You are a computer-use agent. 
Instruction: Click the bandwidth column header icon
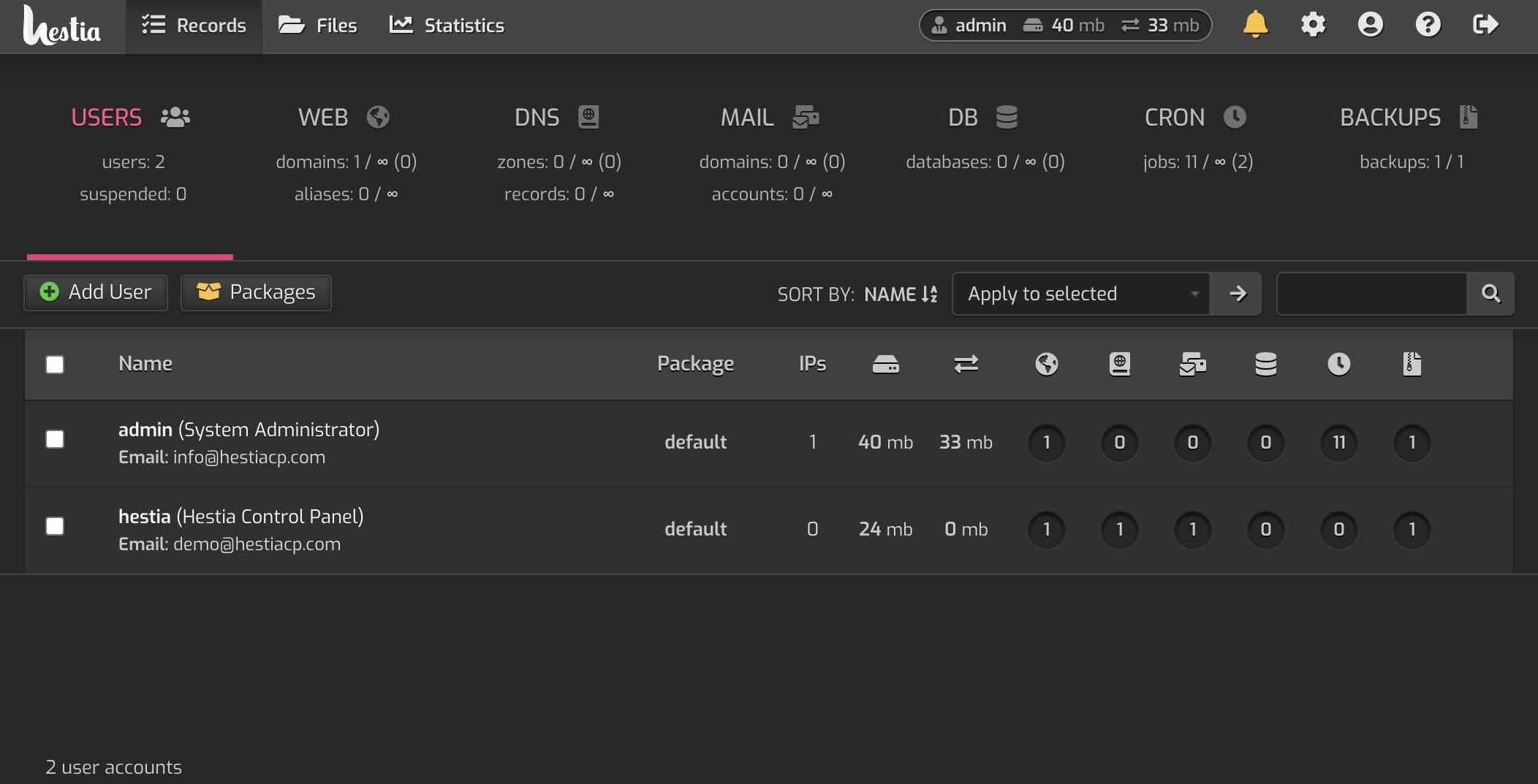click(x=966, y=364)
